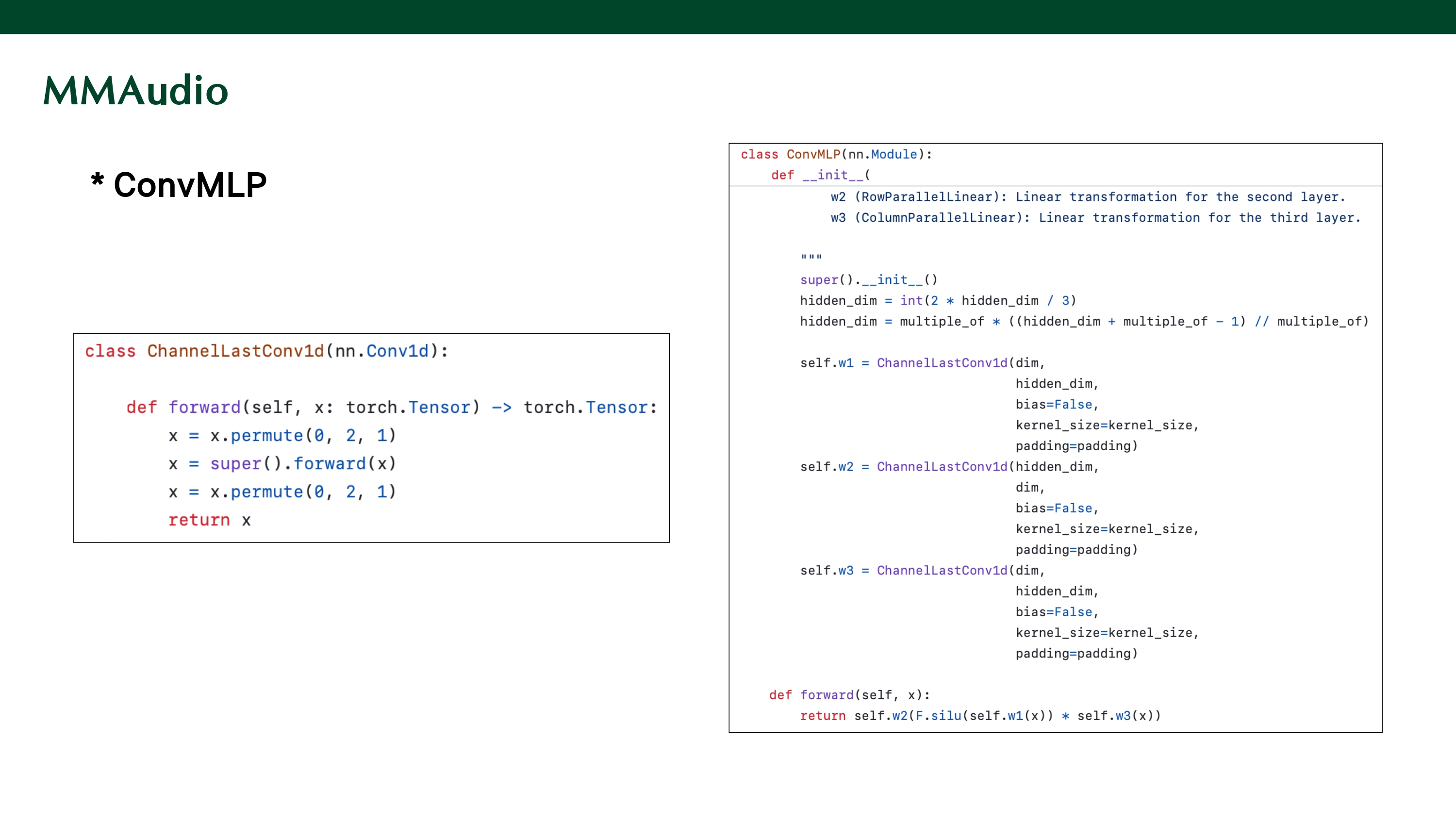Click the w2 RowParallelLinear docstring line
This screenshot has height=819, width=1456.
1088,197
